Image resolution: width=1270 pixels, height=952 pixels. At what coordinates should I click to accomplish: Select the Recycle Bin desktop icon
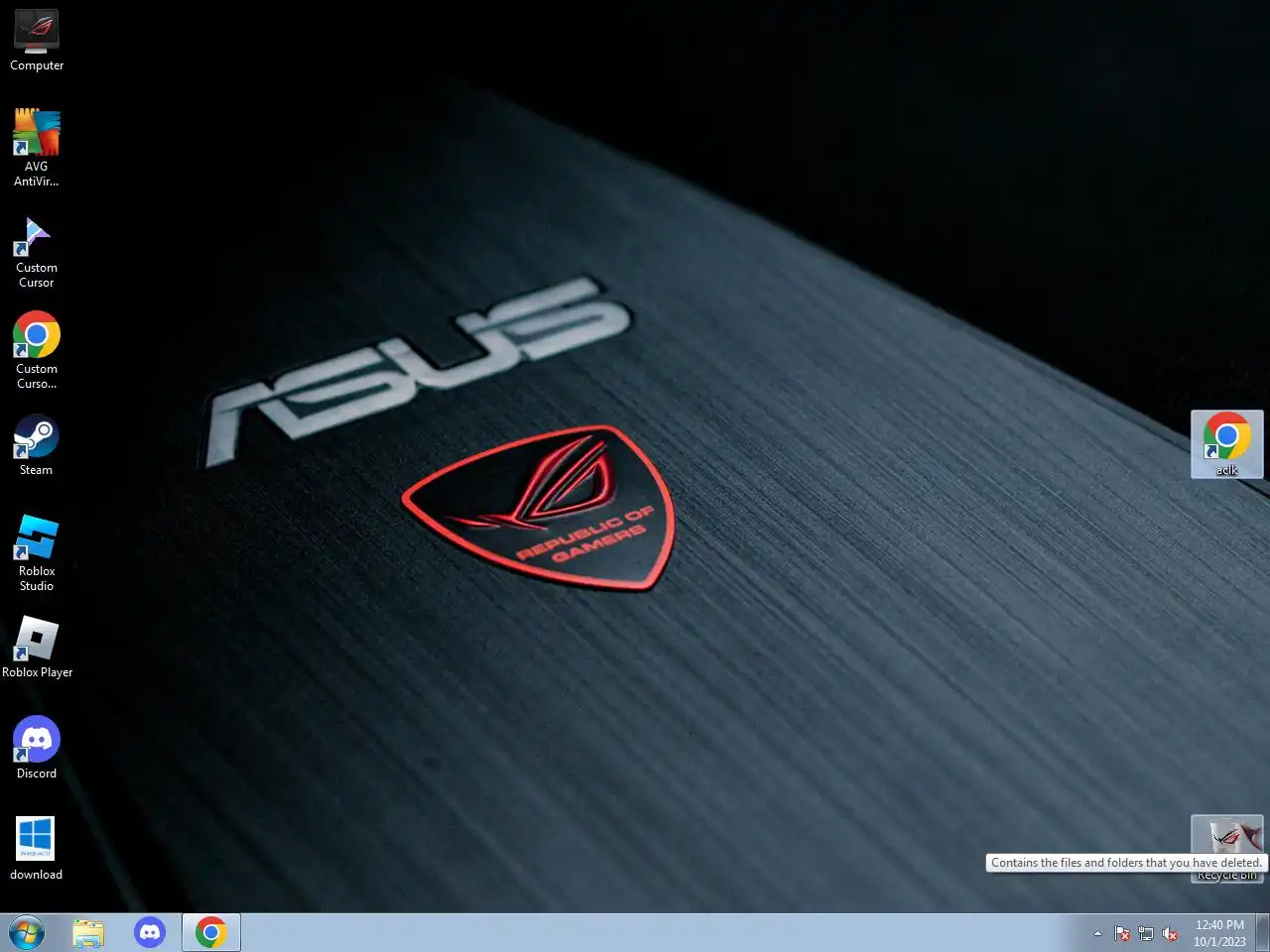click(x=1227, y=849)
